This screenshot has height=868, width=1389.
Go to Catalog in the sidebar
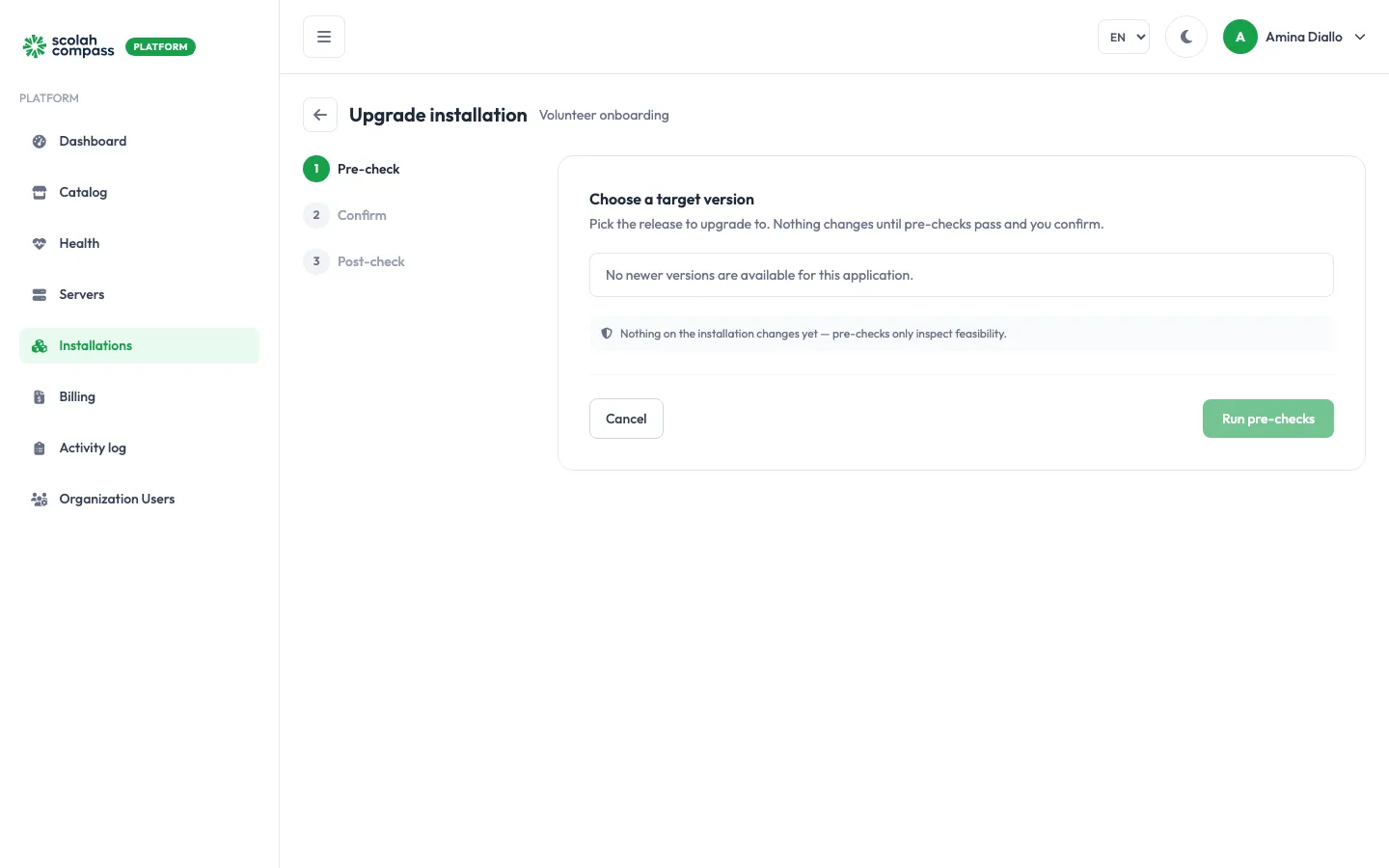pos(139,193)
